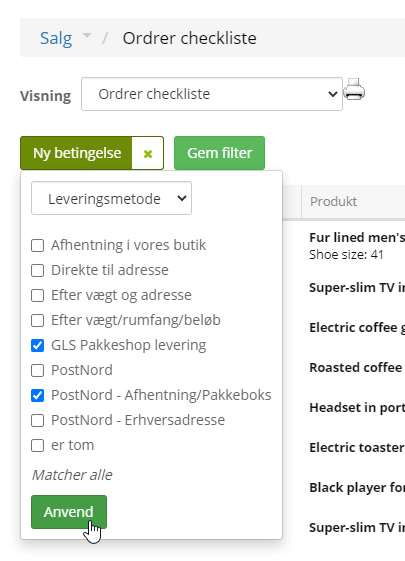The width and height of the screenshot is (405, 561).
Task: Uncheck 'GLS Pakkeshop levering' checkbox
Action: point(38,346)
